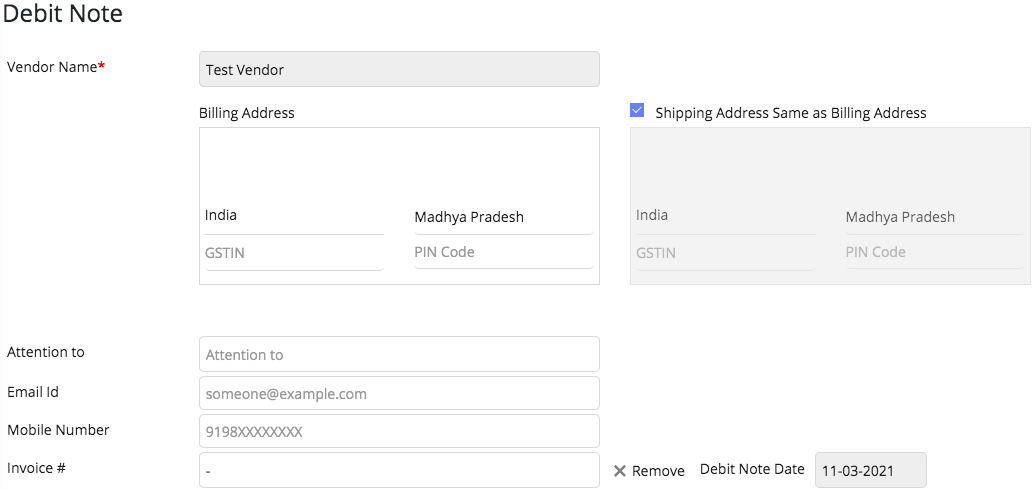Viewport: 1033px width, 490px height.
Task: Click the X icon beside Remove
Action: coord(619,471)
